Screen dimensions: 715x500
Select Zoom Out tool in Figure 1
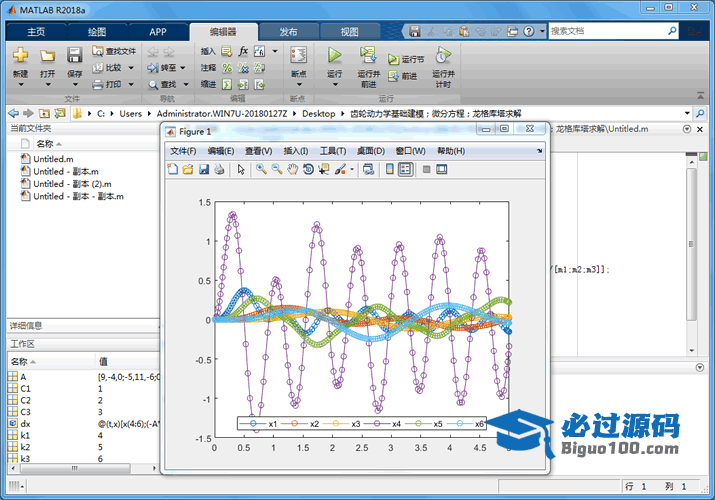[x=277, y=170]
